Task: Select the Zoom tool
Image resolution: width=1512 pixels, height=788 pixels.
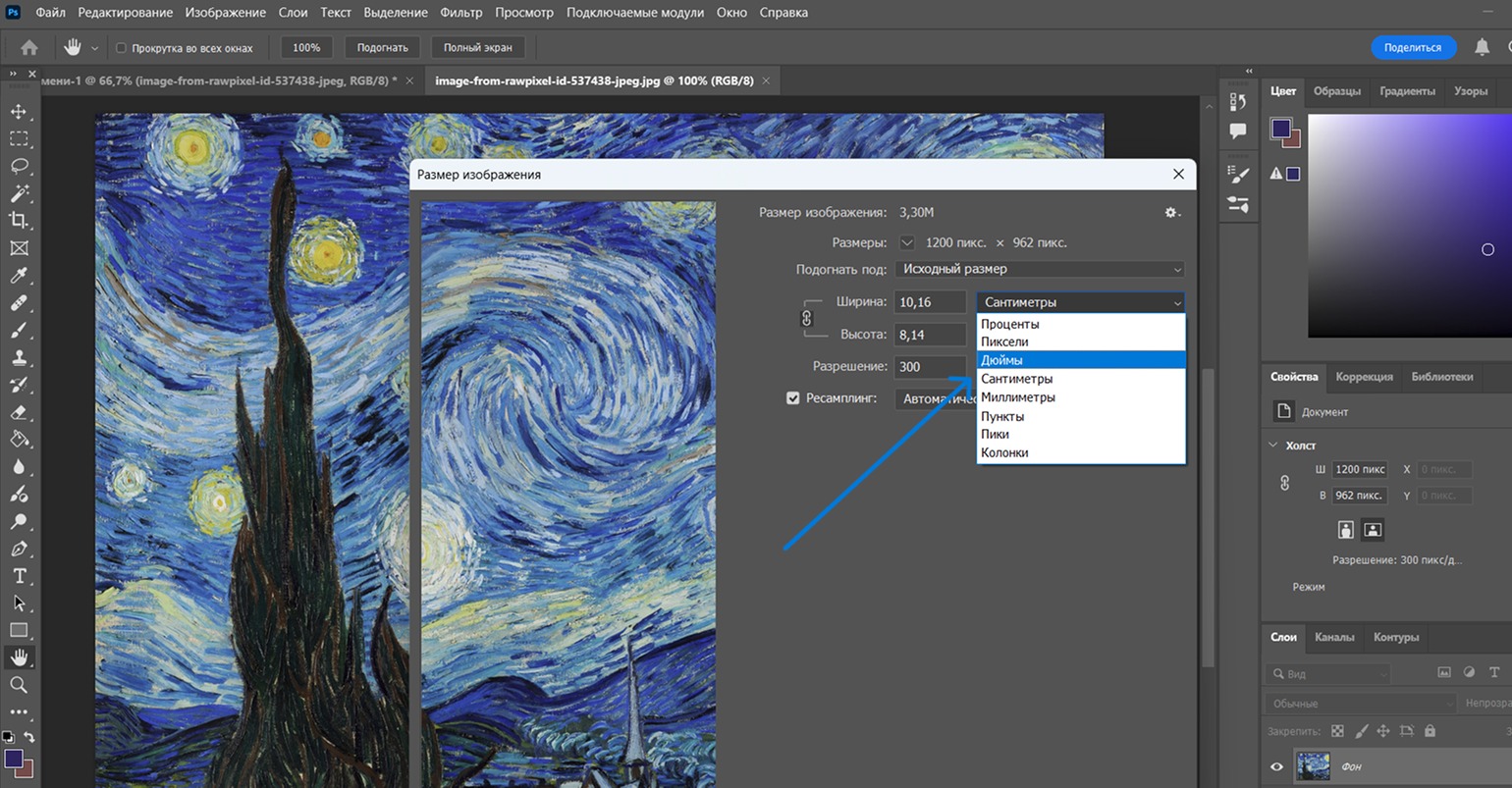Action: [x=19, y=685]
